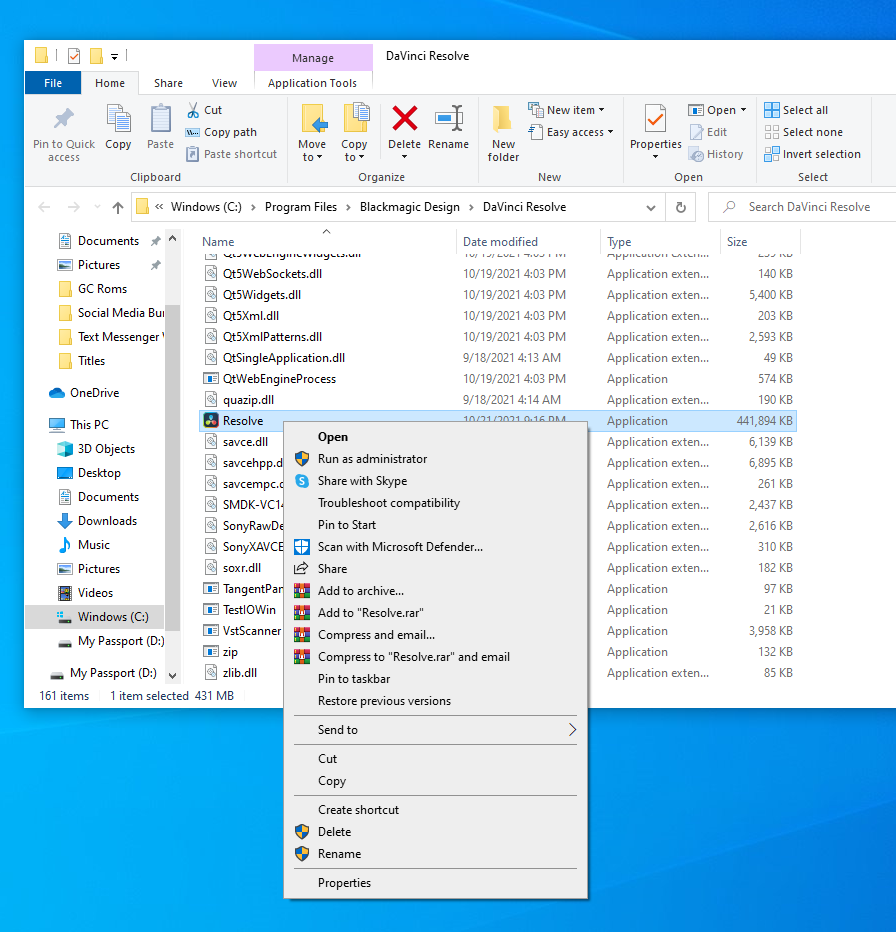Image resolution: width=896 pixels, height=932 pixels.
Task: Open the Application Tools tab
Action: (313, 83)
